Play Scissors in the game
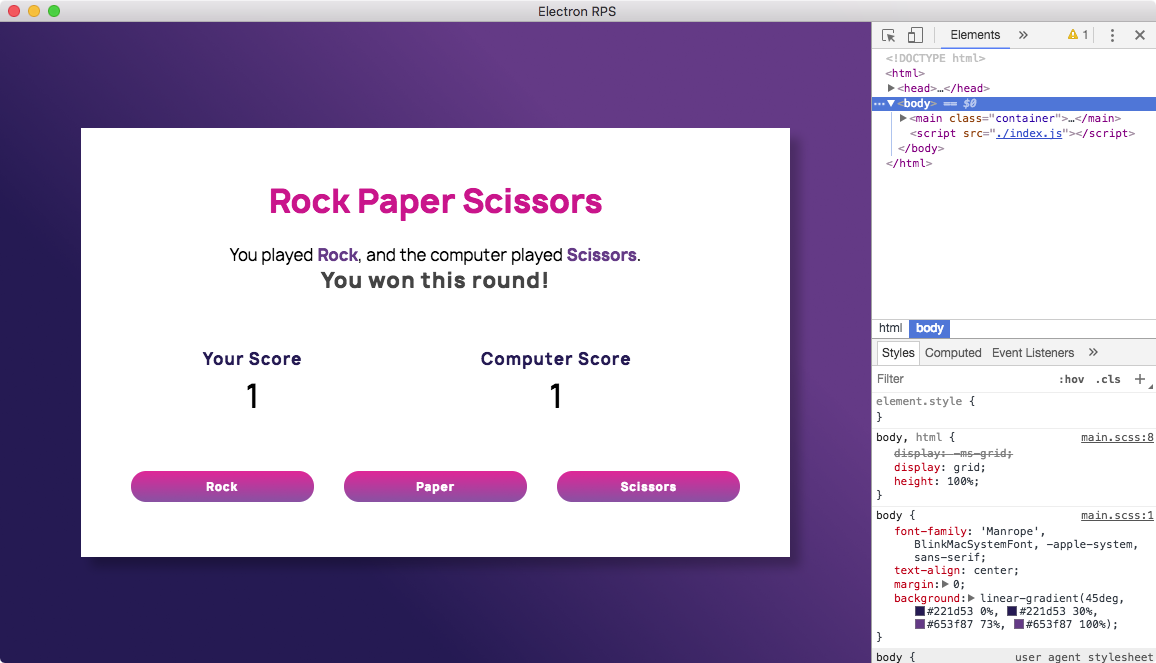The height and width of the screenshot is (663, 1156). tap(648, 487)
